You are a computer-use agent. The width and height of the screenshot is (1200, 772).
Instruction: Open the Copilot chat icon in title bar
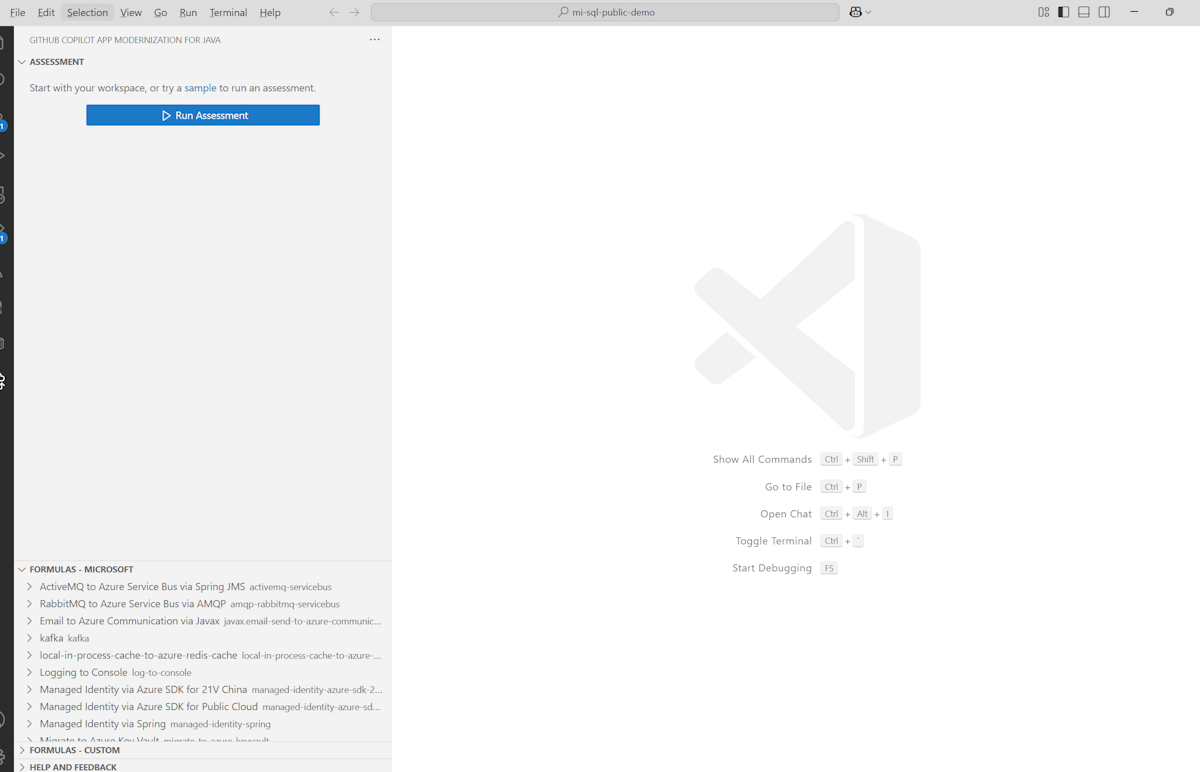[x=855, y=12]
